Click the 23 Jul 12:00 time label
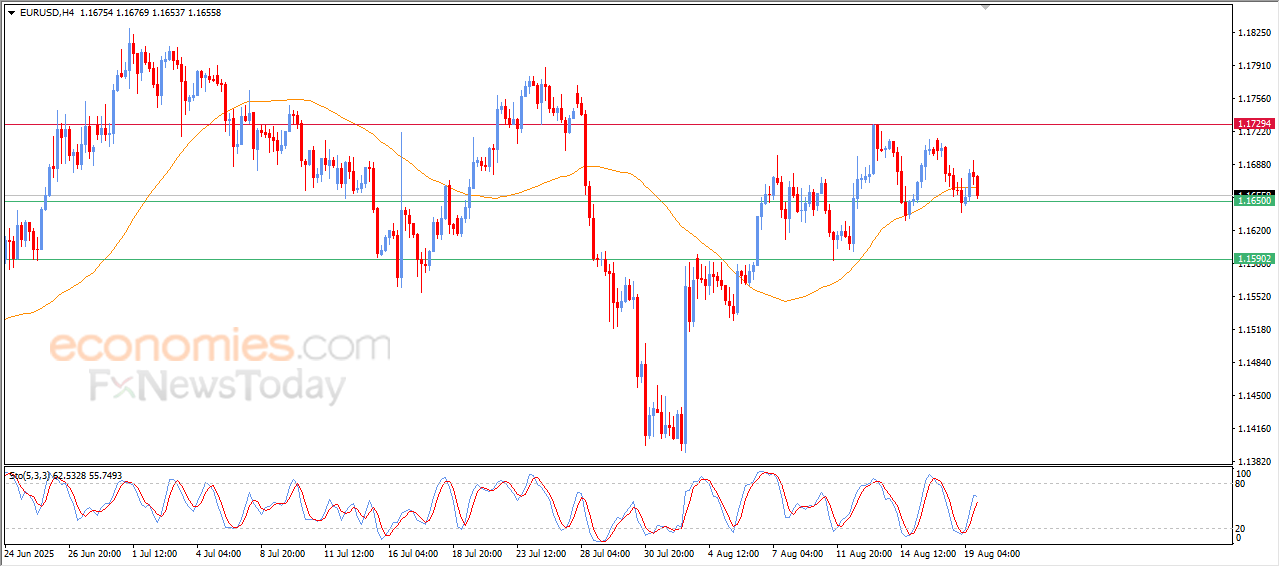Screen dimensions: 1280x567 tap(543, 553)
